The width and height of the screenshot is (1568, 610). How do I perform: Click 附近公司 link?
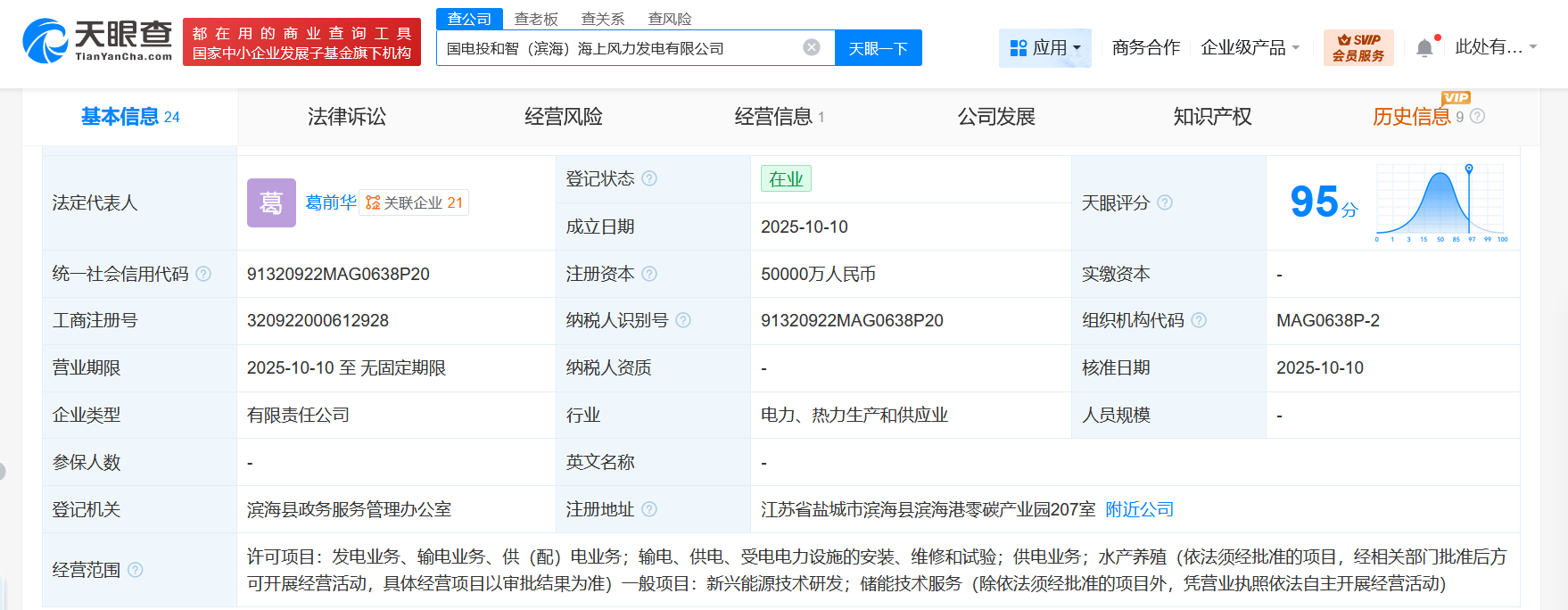pos(1139,509)
